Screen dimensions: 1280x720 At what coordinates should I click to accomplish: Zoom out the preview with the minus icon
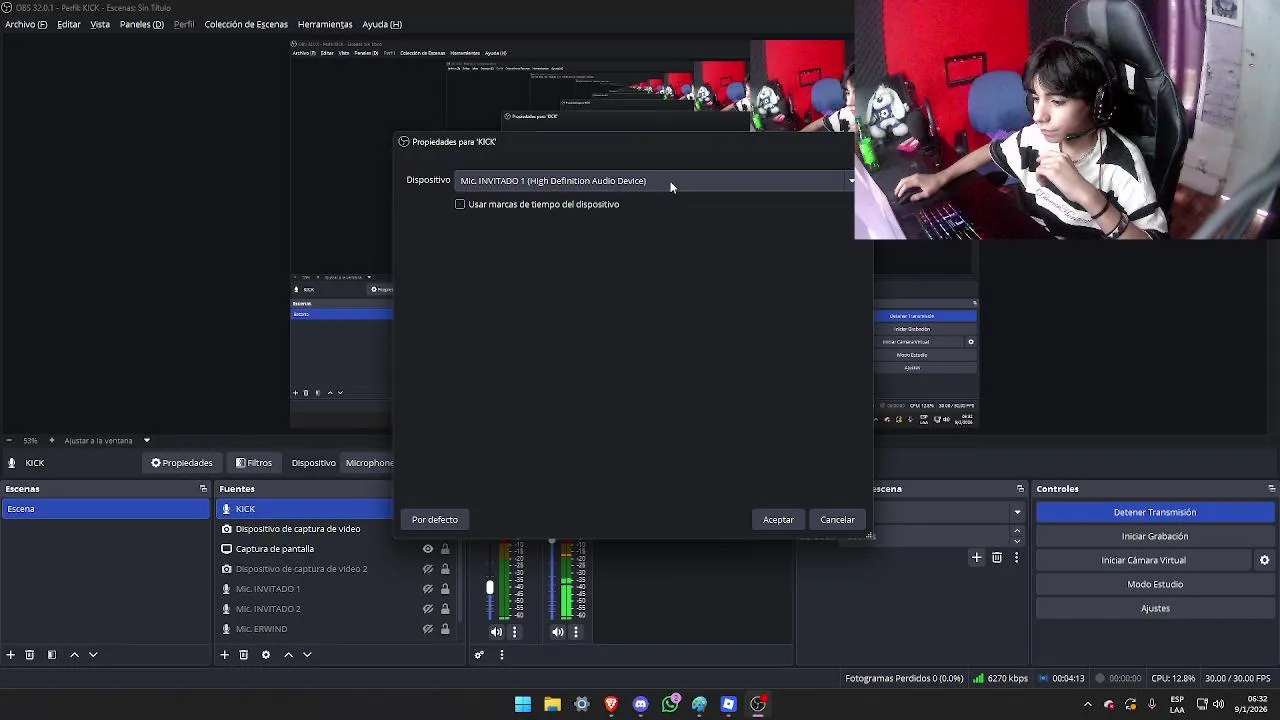pos(9,440)
